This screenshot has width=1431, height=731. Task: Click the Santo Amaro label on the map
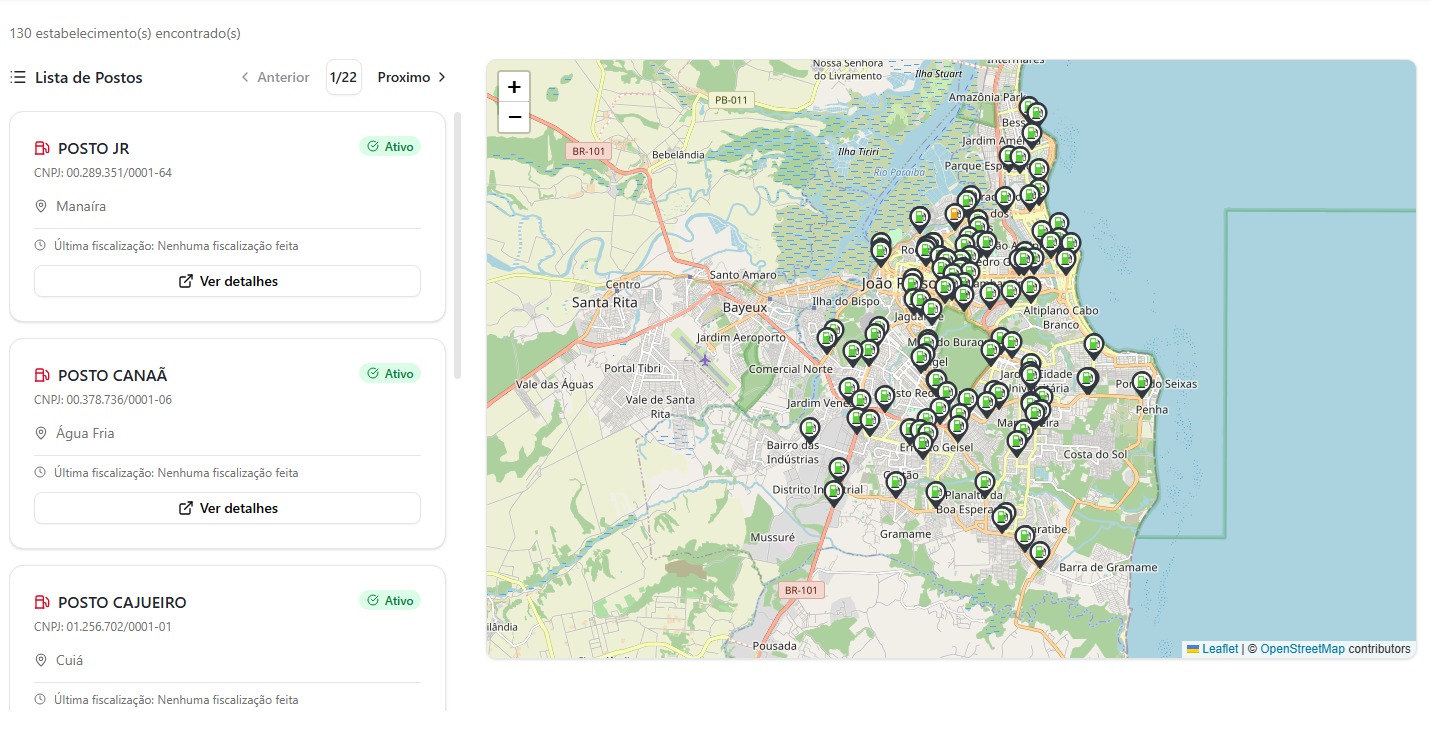pos(743,275)
